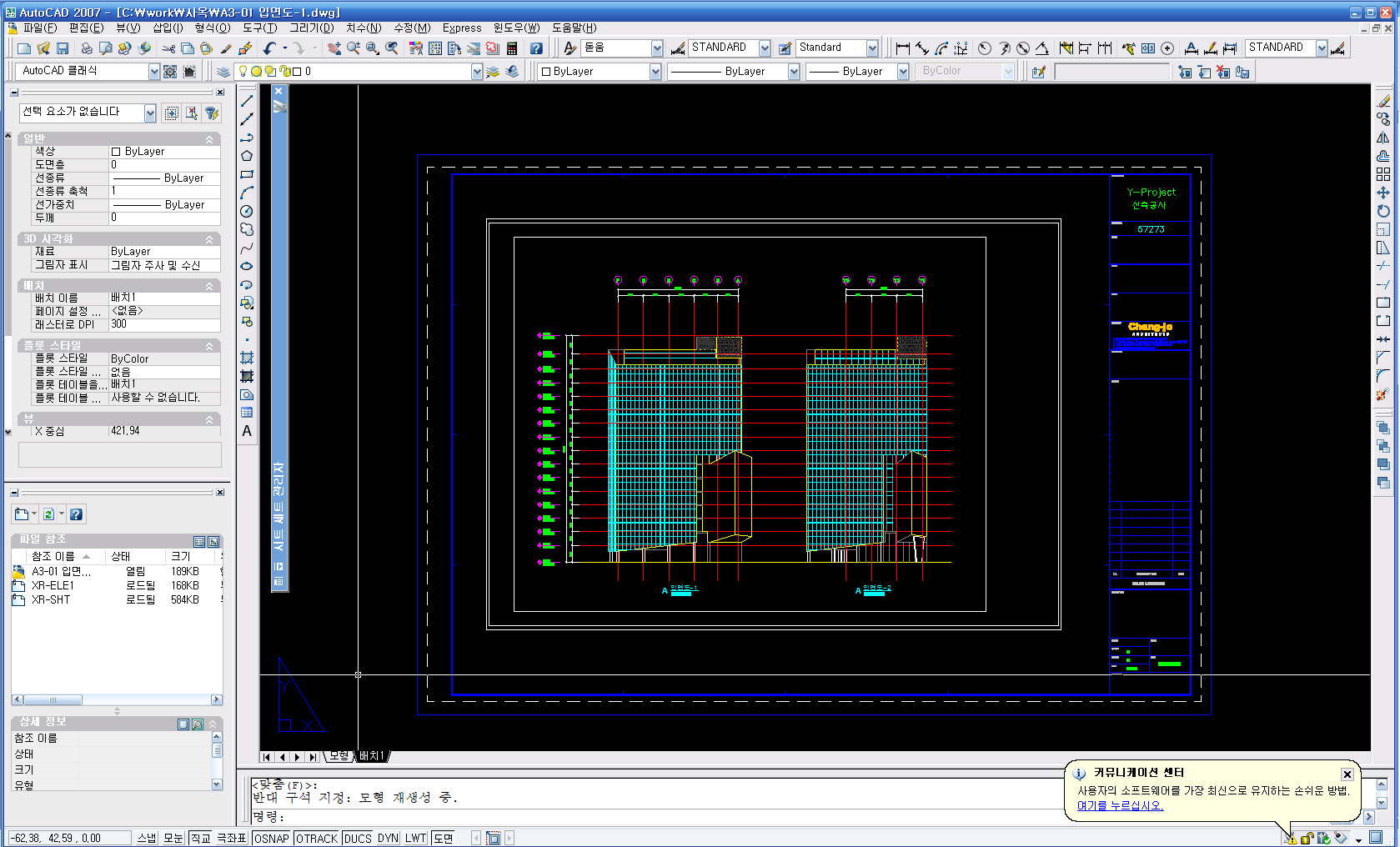Open the Express menu
Viewport: 1400px width, 847px height.
pyautogui.click(x=462, y=28)
